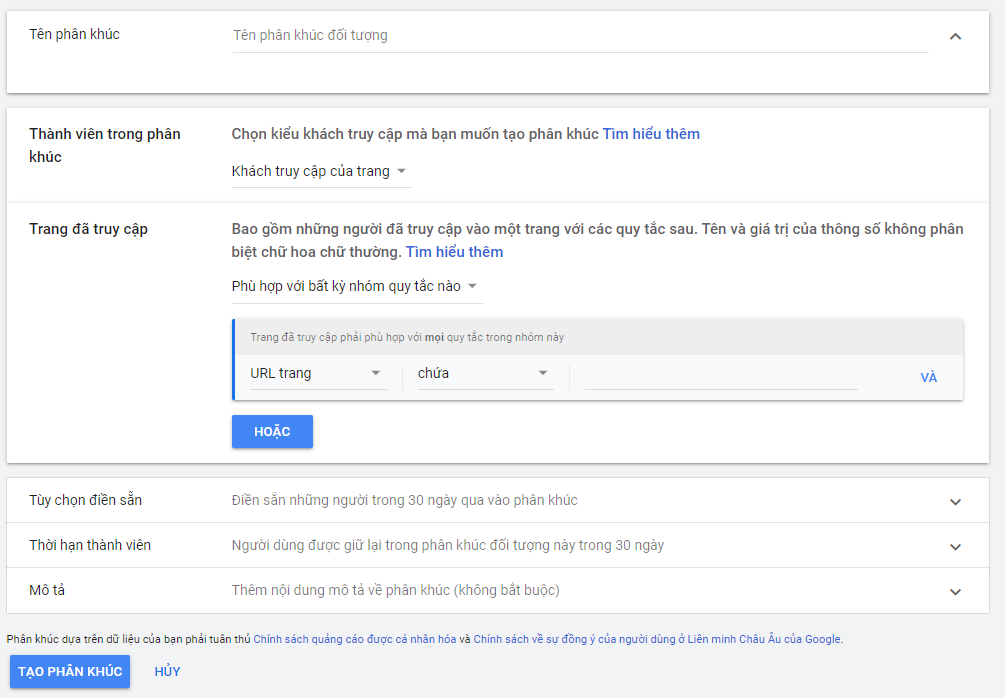Click the blue "HOẶC" button
Image resolution: width=1005 pixels, height=698 pixels.
pos(272,431)
